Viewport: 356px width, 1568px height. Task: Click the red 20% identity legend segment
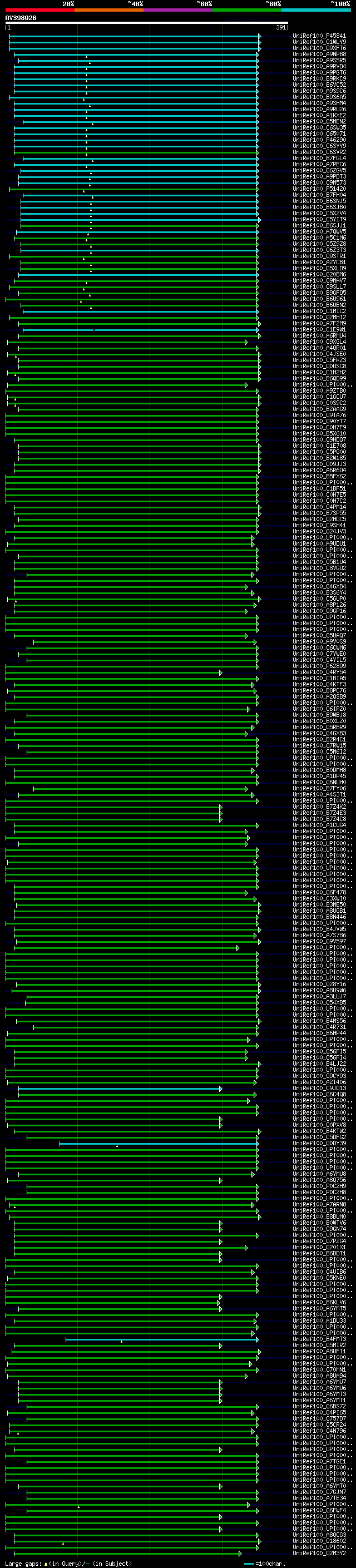click(40, 10)
